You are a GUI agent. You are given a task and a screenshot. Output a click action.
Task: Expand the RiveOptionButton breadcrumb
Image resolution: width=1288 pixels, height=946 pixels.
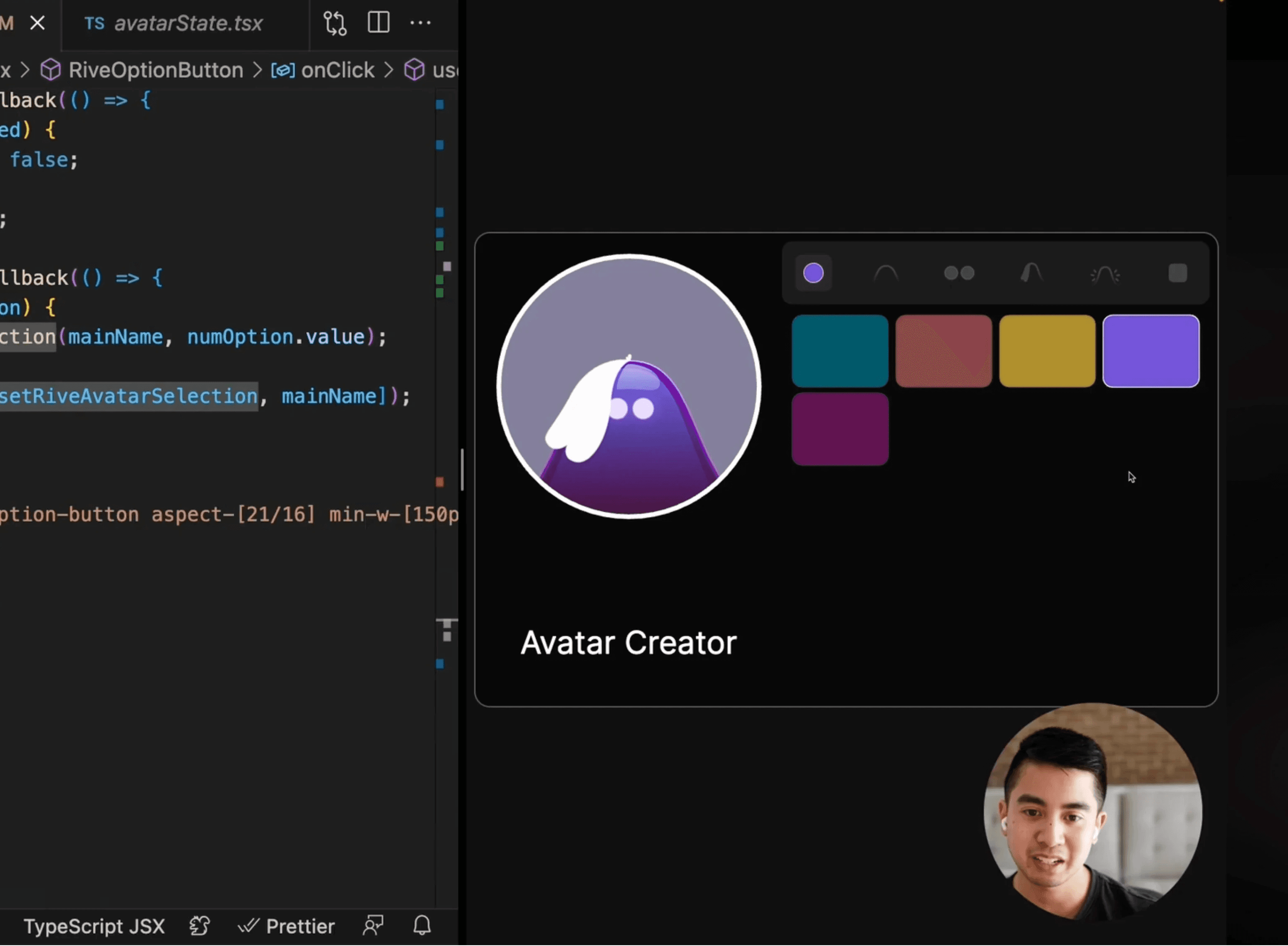[x=155, y=70]
